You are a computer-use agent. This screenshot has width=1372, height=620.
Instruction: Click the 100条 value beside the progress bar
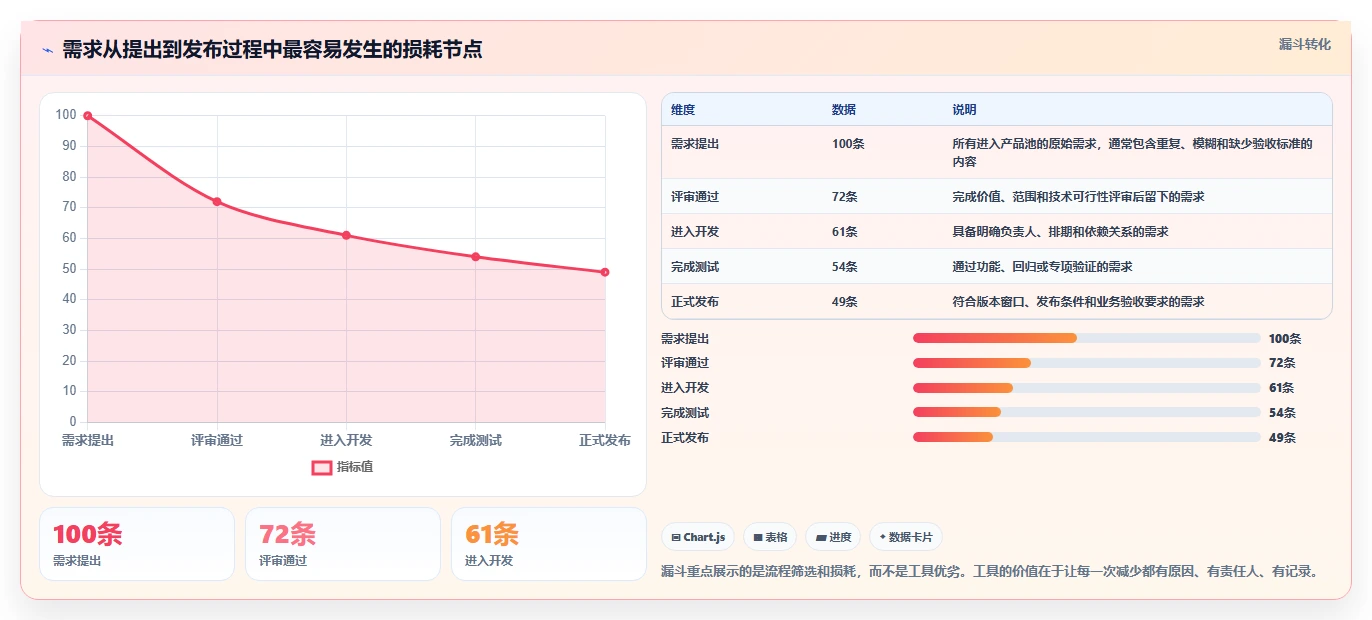tap(1285, 339)
